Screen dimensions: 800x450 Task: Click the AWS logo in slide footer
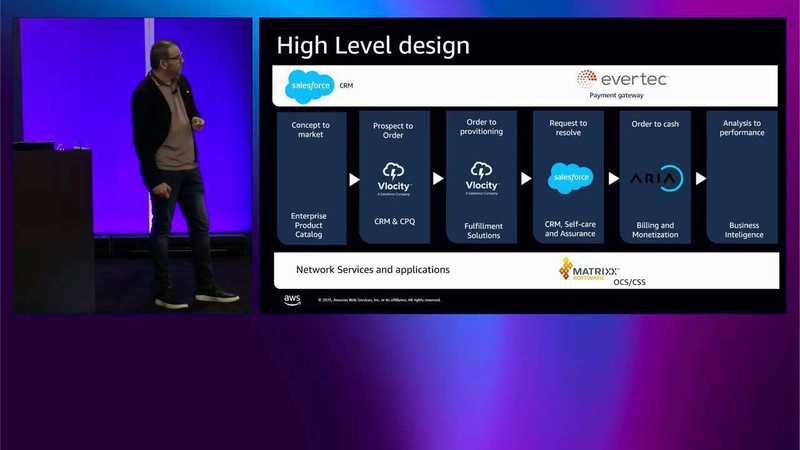tap(291, 299)
